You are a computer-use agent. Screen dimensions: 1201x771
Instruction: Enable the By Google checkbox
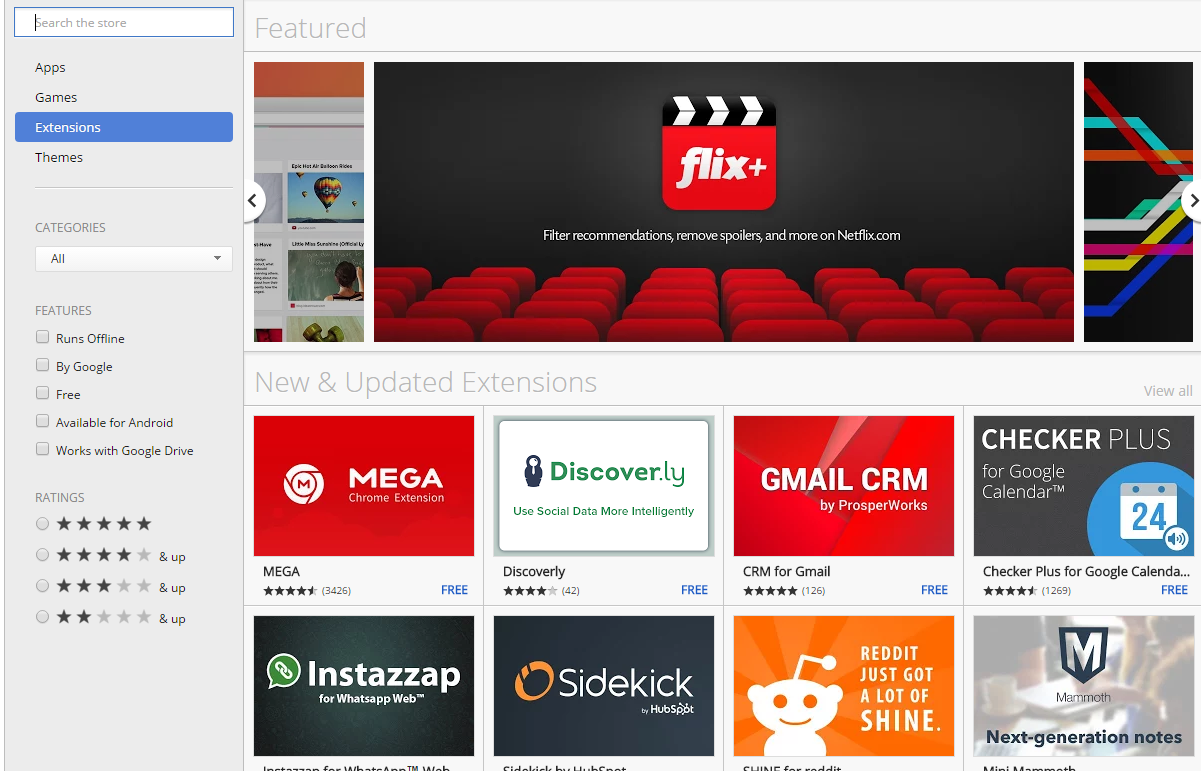coord(42,365)
